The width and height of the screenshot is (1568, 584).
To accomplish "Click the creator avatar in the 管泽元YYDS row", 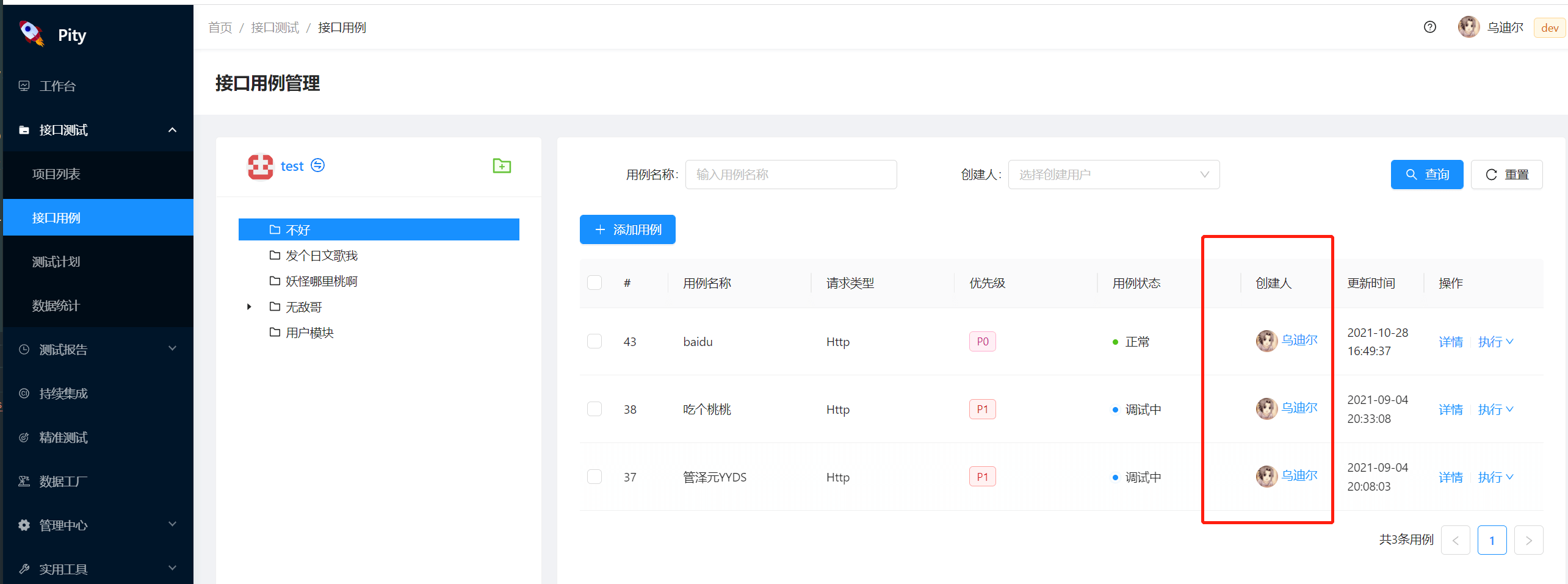I will click(1266, 477).
